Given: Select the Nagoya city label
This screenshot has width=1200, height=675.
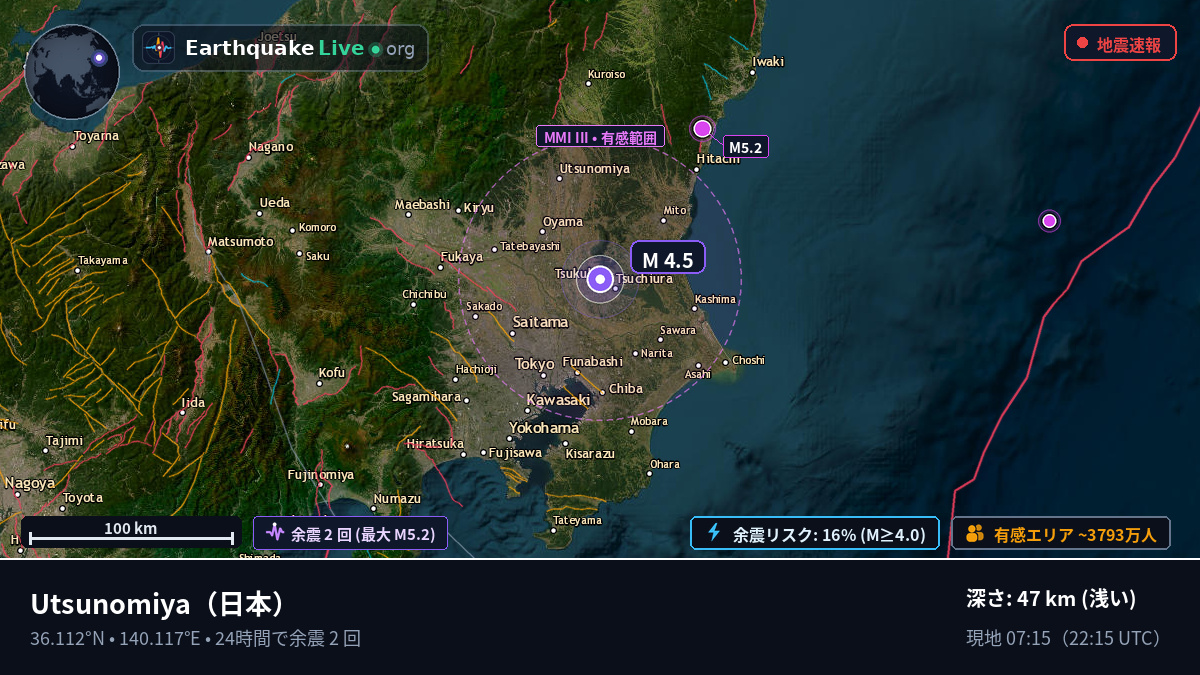Looking at the screenshot, I should point(30,483).
